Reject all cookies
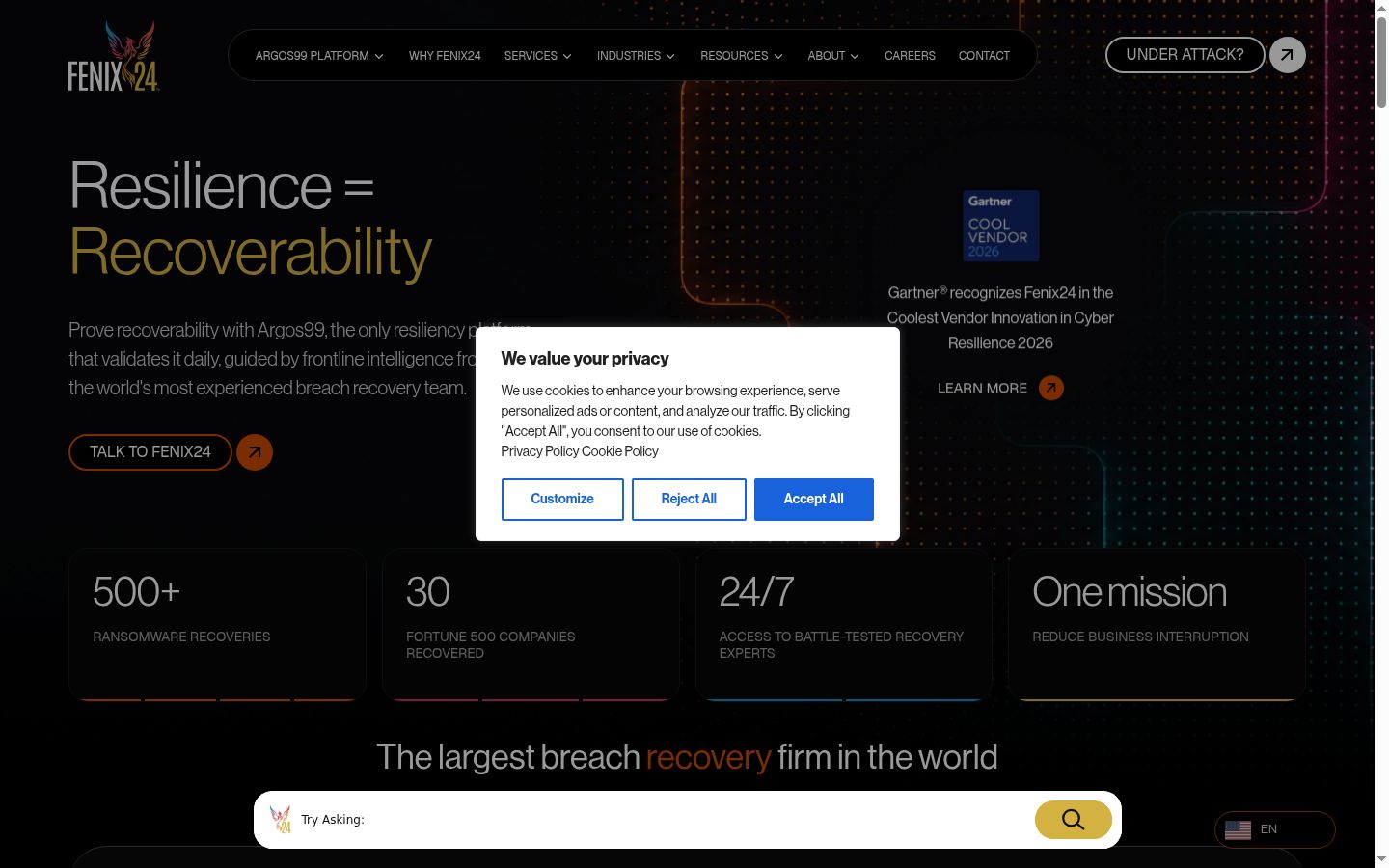 click(x=689, y=500)
